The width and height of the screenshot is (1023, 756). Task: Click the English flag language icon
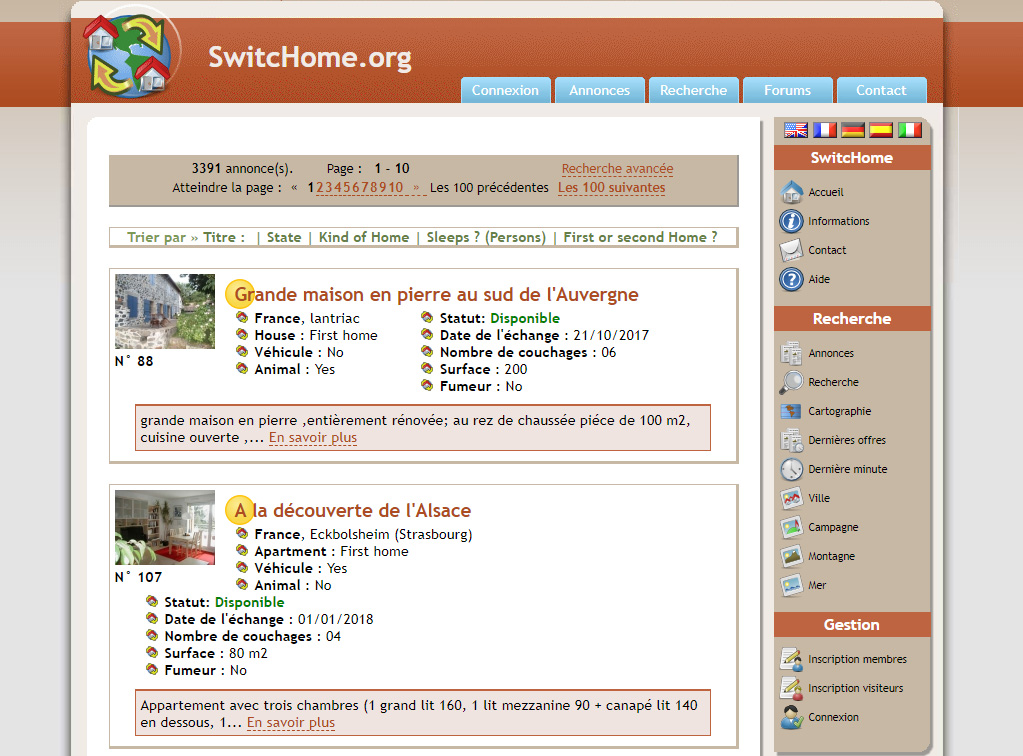tap(796, 130)
